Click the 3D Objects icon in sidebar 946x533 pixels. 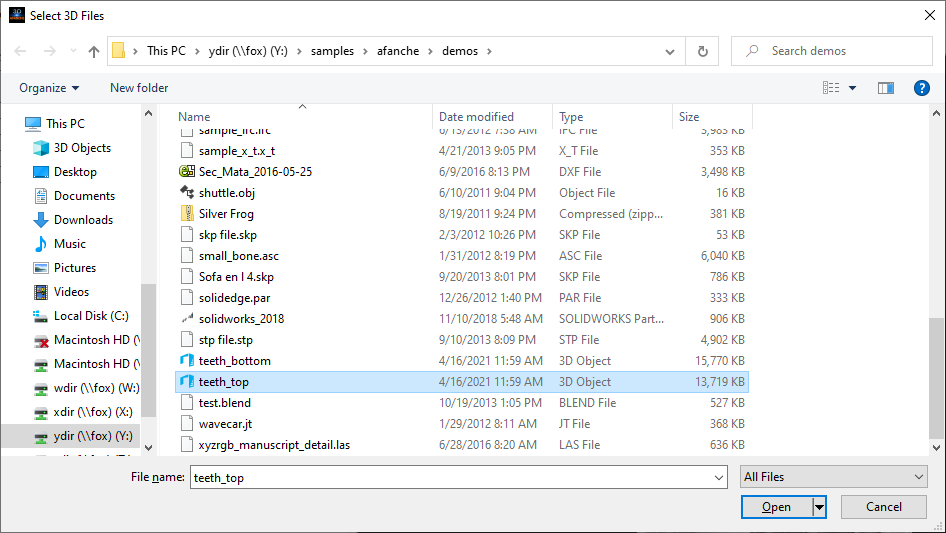click(41, 148)
